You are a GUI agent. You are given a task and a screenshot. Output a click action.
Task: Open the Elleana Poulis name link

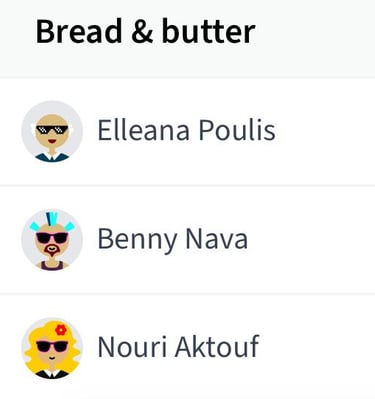(186, 130)
